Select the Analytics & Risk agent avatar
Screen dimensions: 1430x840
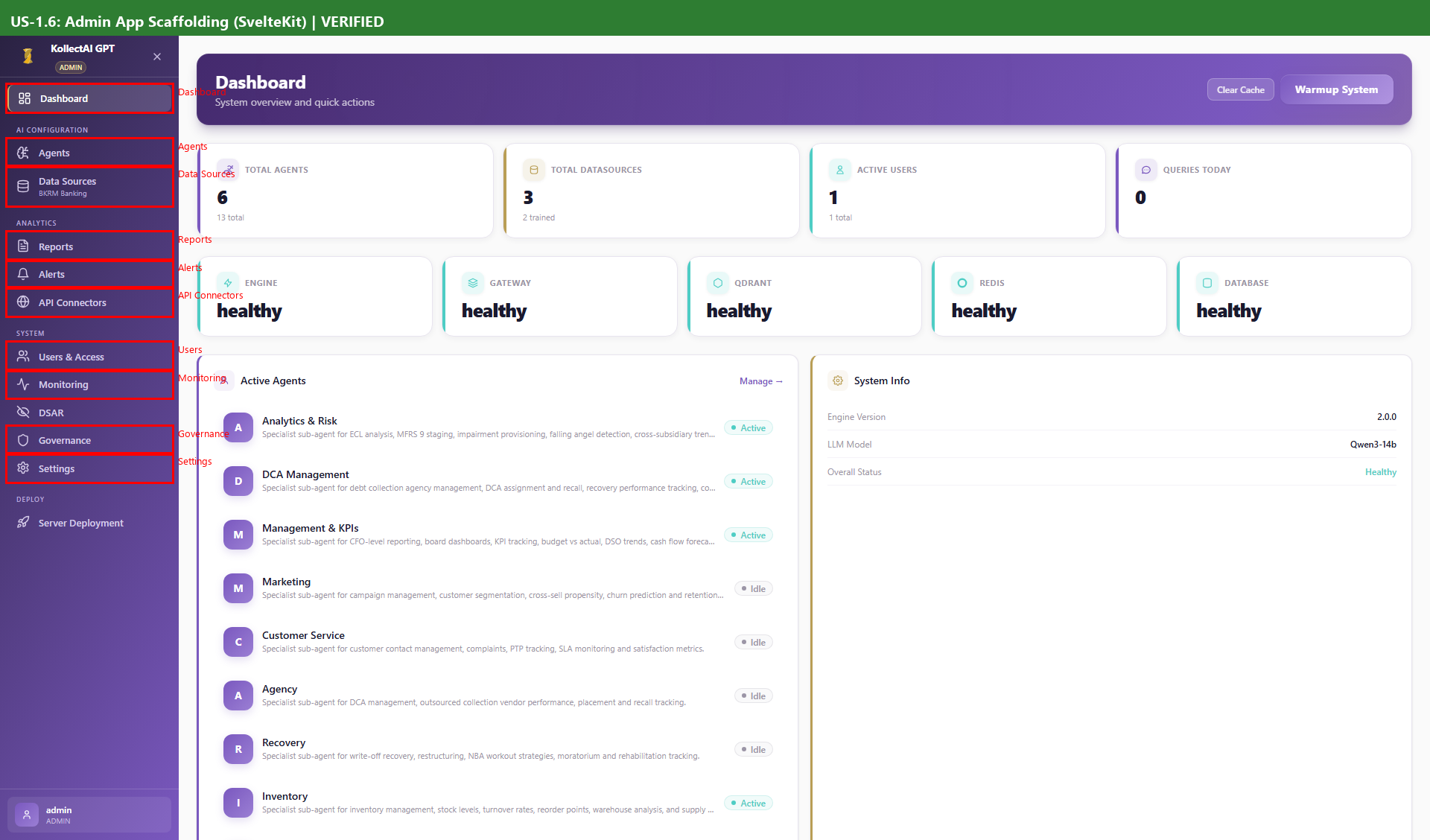pos(238,427)
